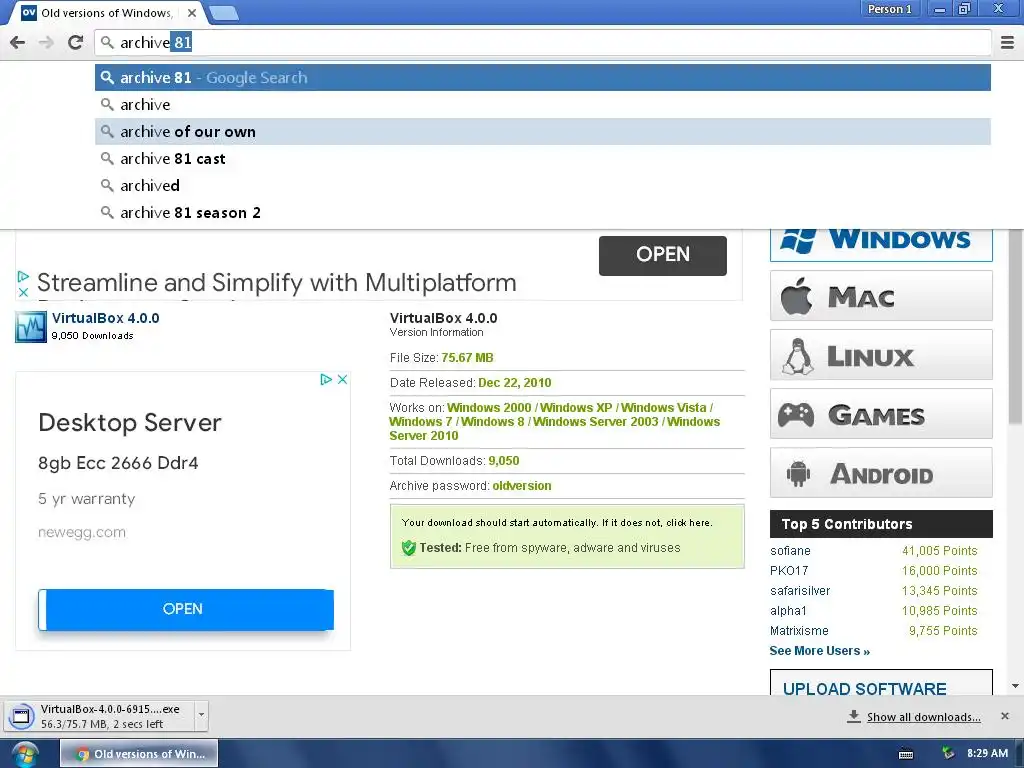The height and width of the screenshot is (768, 1024).
Task: Select the "archive of our own" suggestion
Action: tap(542, 131)
